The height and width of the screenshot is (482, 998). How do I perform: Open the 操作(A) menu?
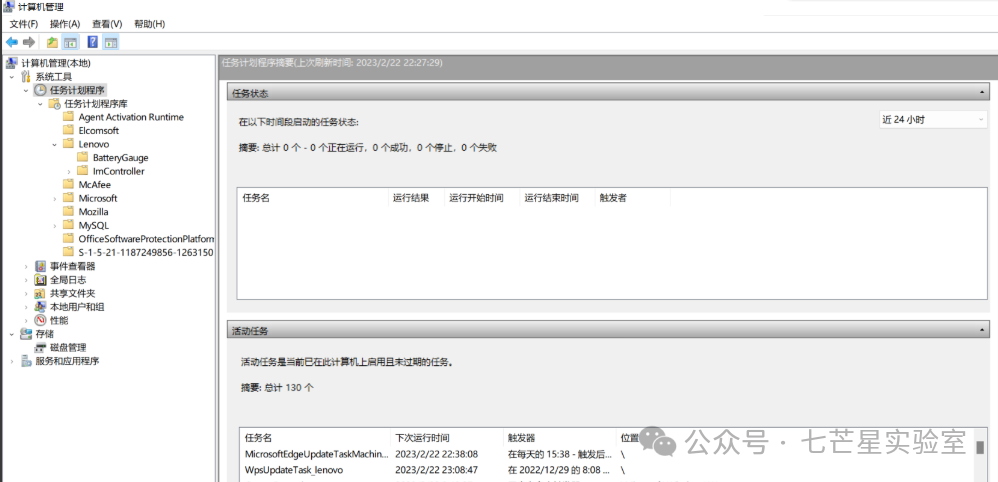[x=65, y=24]
